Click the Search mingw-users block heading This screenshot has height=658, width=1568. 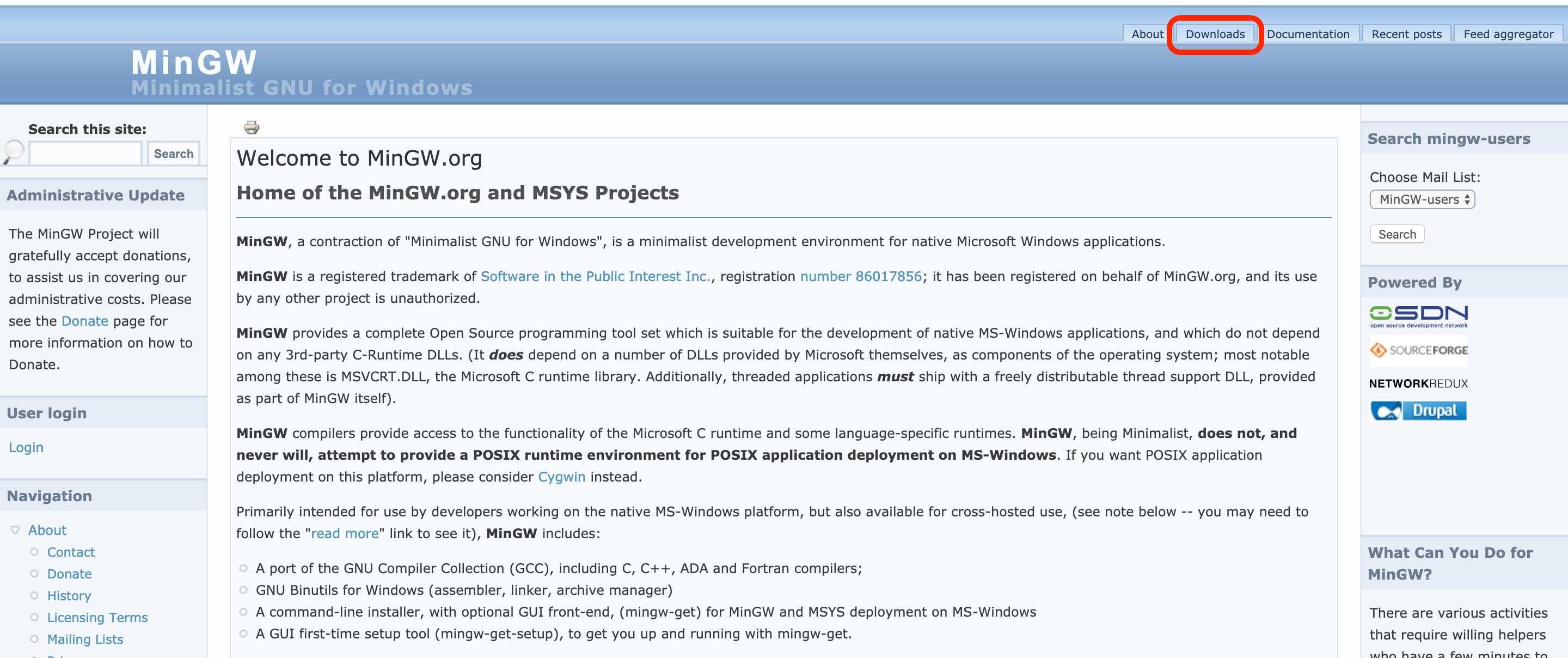tap(1449, 139)
